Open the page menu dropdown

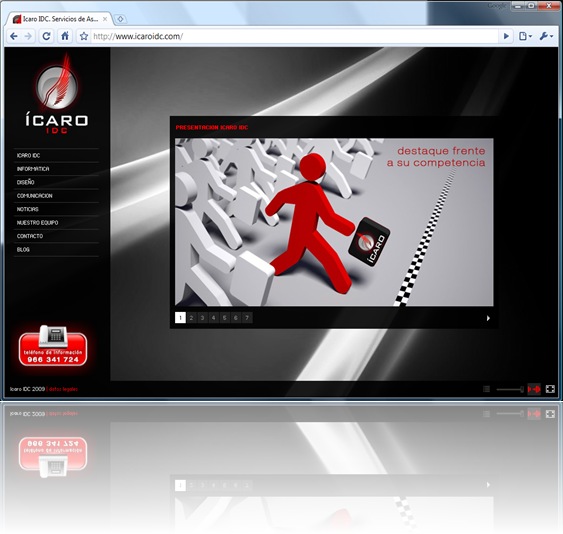point(525,36)
